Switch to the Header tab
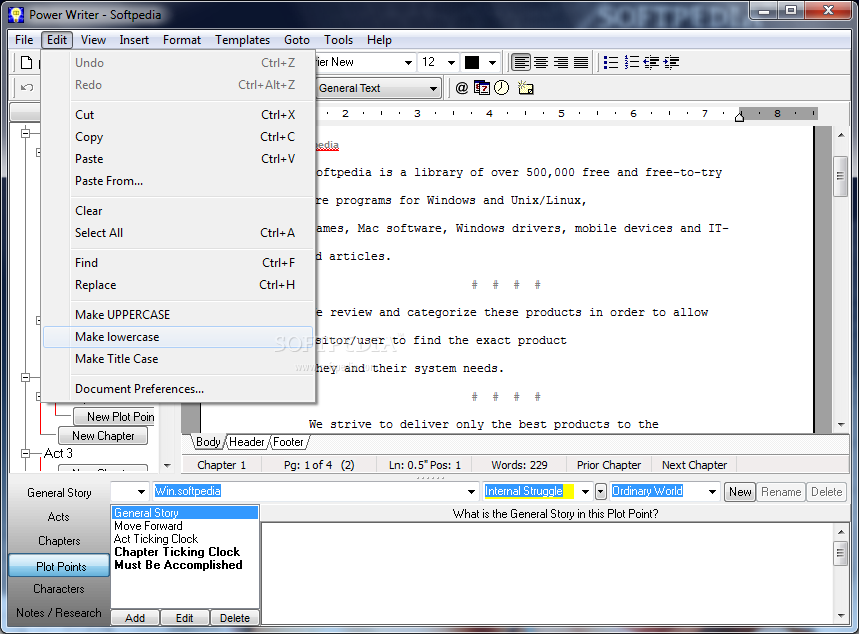859x634 pixels. point(247,442)
